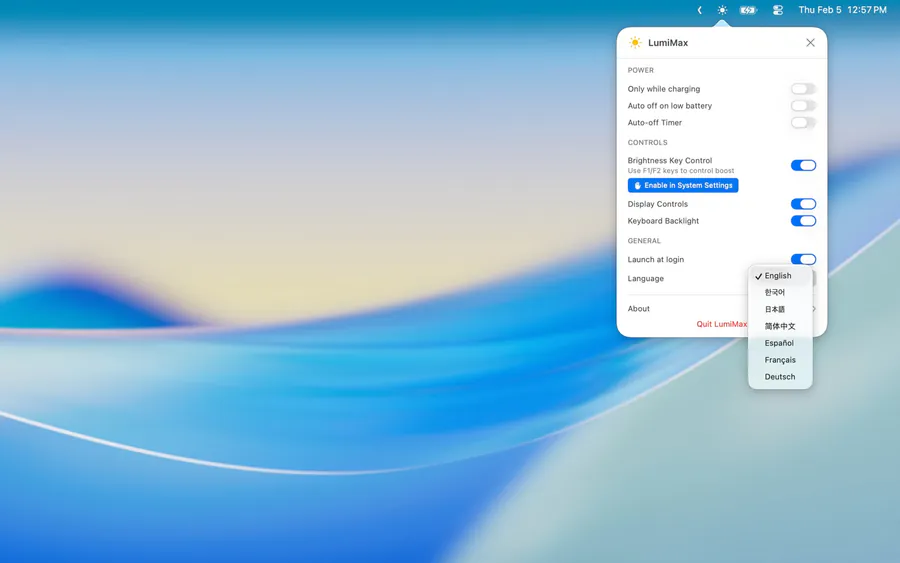Pick Español in the language menu

[781, 343]
